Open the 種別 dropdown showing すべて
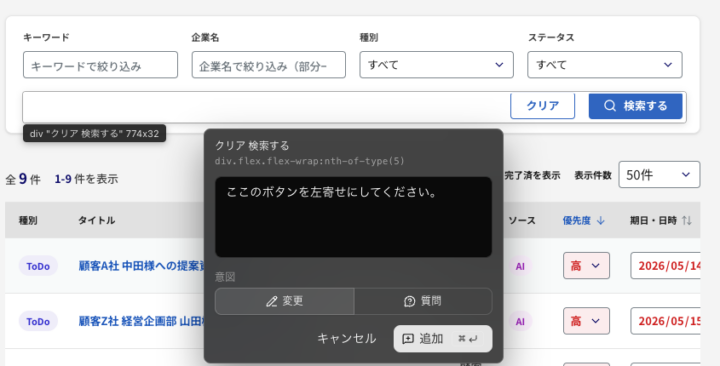The height and width of the screenshot is (366, 720). tap(436, 65)
